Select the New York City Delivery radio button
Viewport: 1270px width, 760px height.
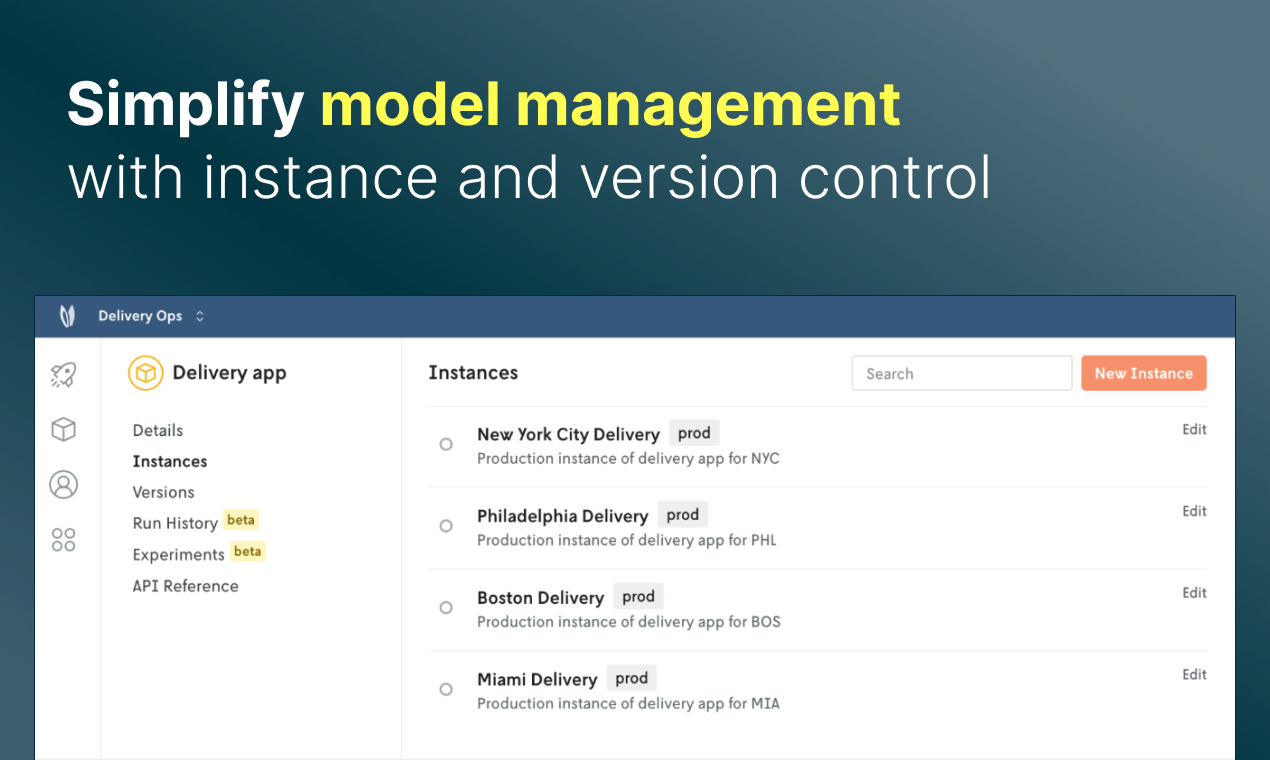pos(446,444)
